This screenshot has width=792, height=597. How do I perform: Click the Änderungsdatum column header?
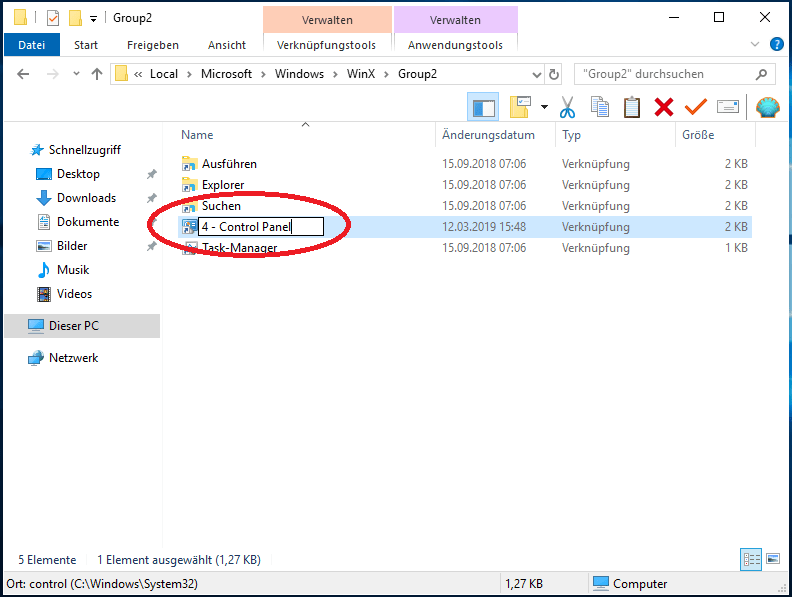tap(488, 135)
